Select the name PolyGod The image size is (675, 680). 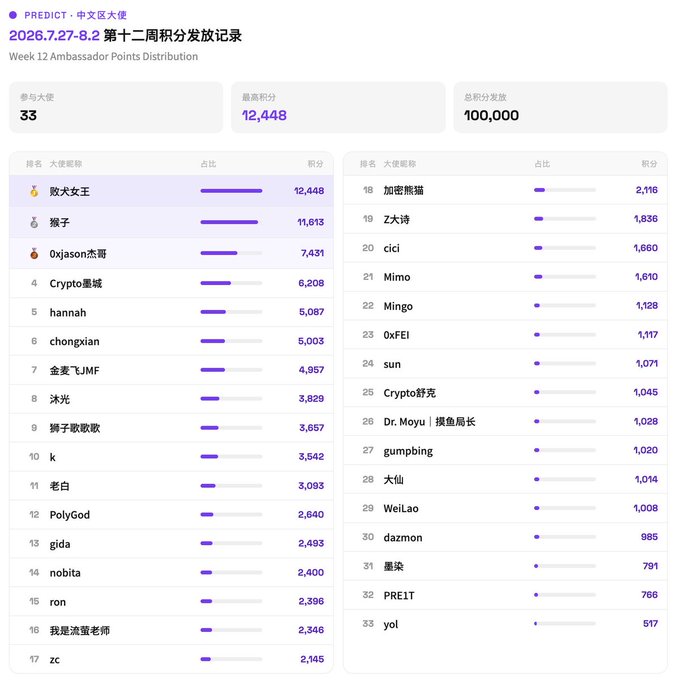pos(69,515)
